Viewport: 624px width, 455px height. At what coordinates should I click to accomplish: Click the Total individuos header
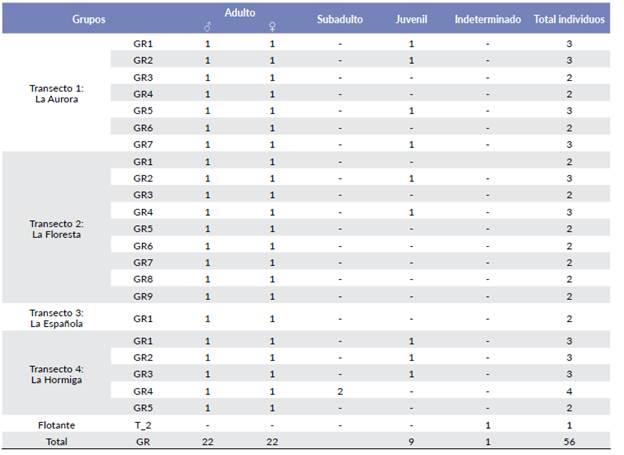569,19
